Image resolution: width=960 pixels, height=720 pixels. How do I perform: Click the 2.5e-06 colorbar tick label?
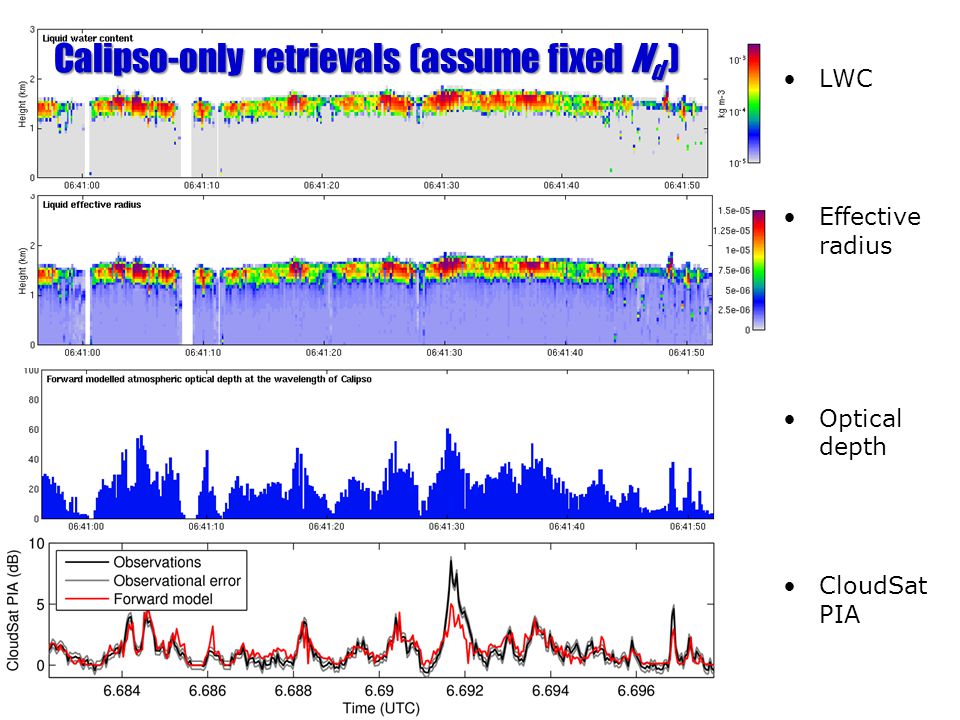click(733, 310)
